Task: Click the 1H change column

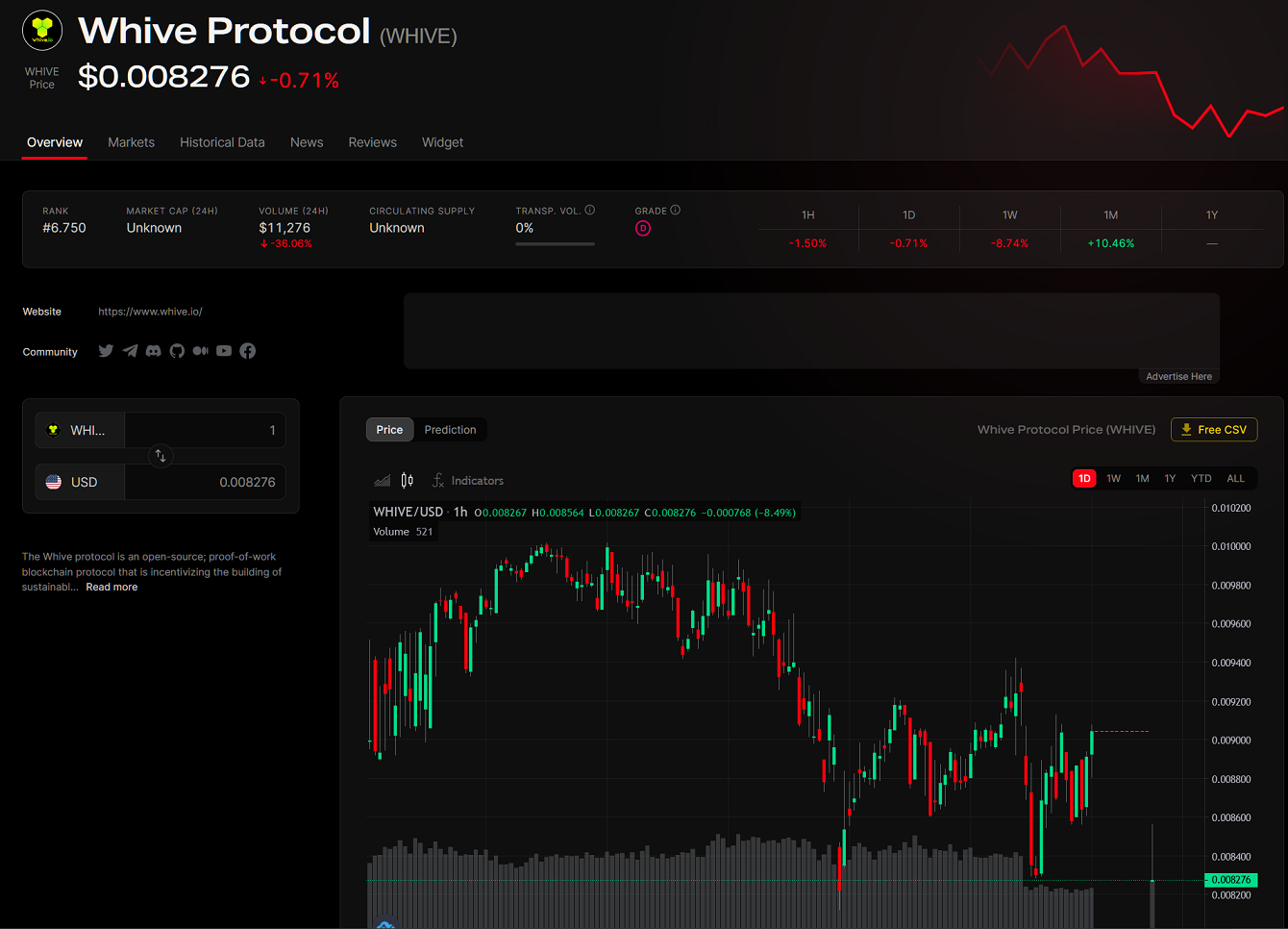Action: [x=807, y=229]
